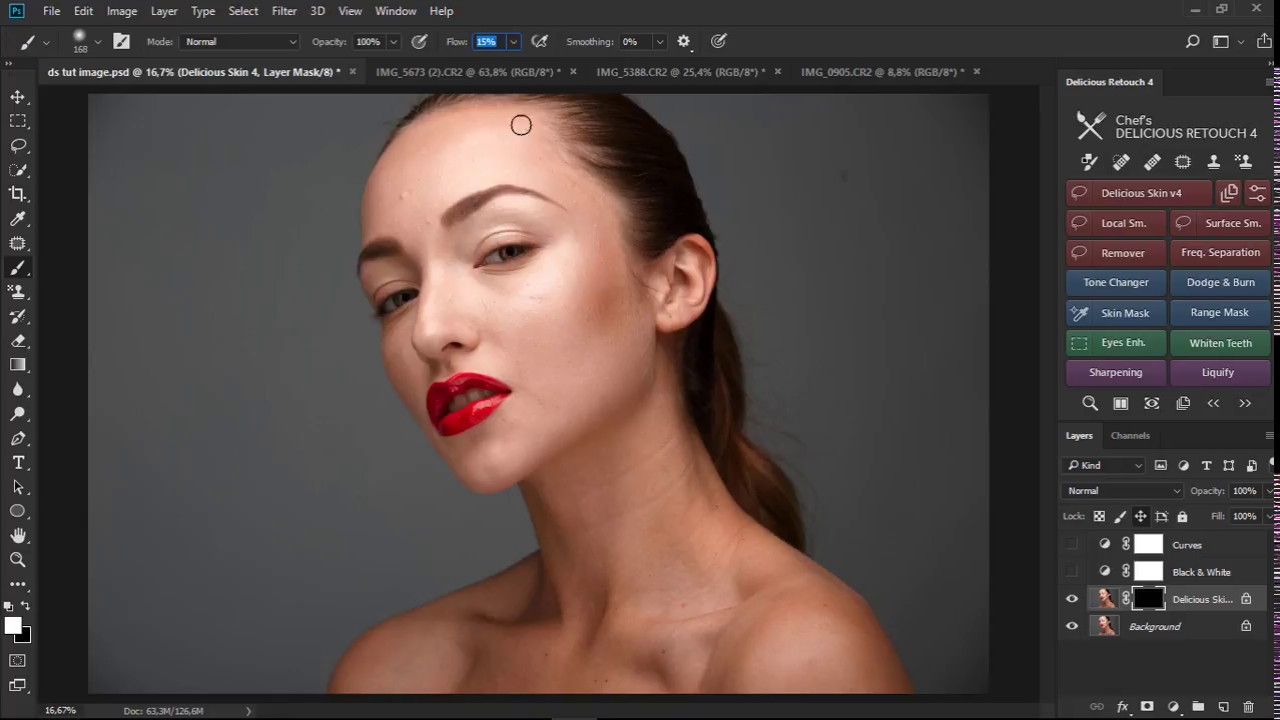The width and height of the screenshot is (1280, 720).
Task: Hide the Background layer visibility
Action: tap(1072, 626)
